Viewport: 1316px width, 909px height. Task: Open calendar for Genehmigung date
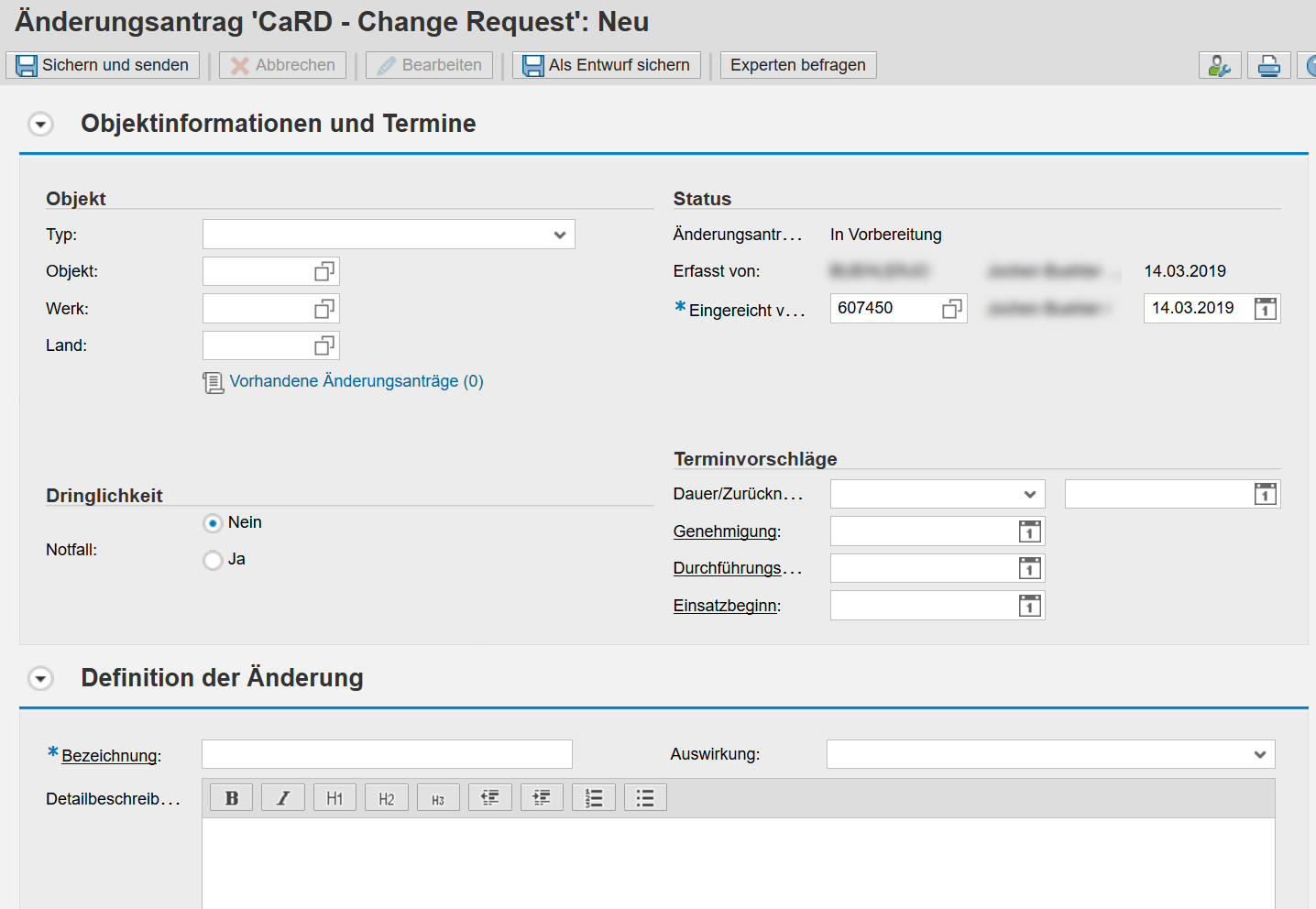(x=1030, y=531)
